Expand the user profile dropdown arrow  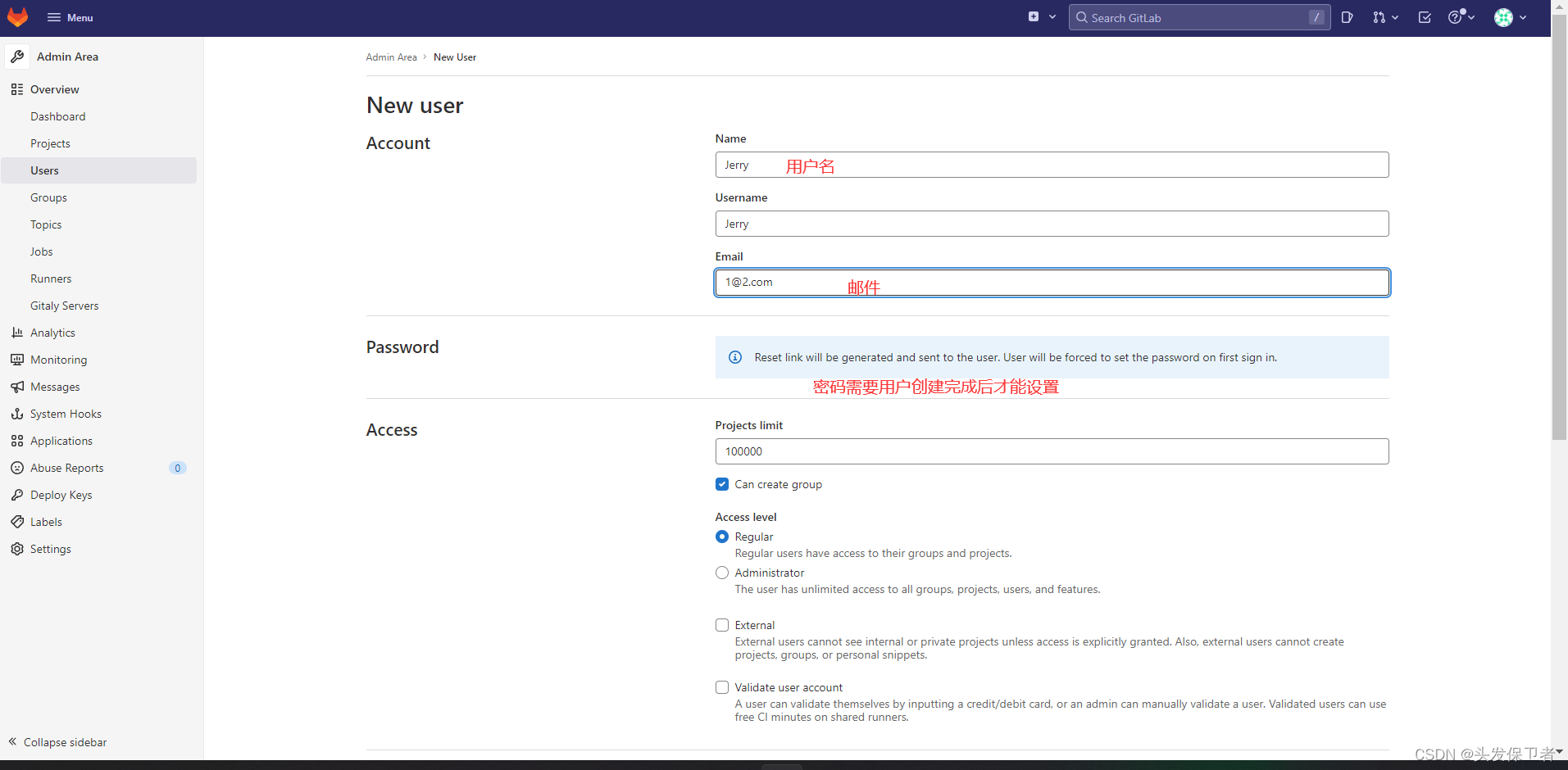[x=1523, y=17]
